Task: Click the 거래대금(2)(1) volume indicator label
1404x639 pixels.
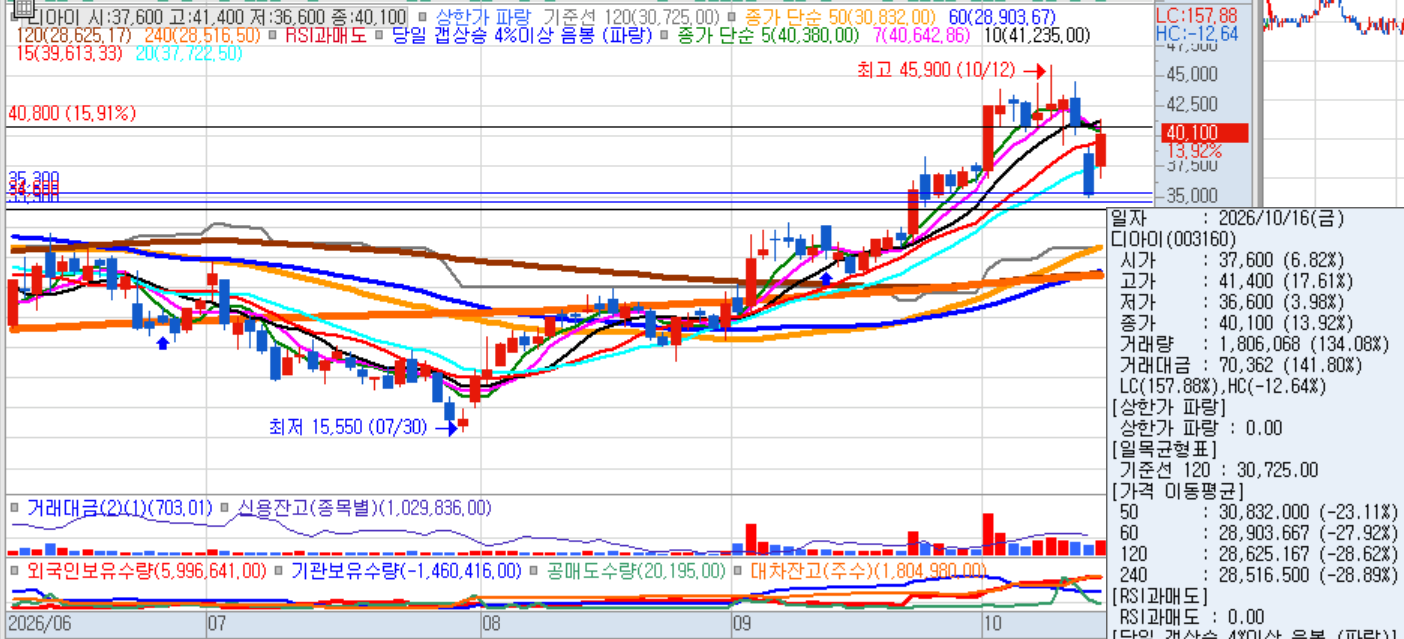Action: [x=120, y=508]
